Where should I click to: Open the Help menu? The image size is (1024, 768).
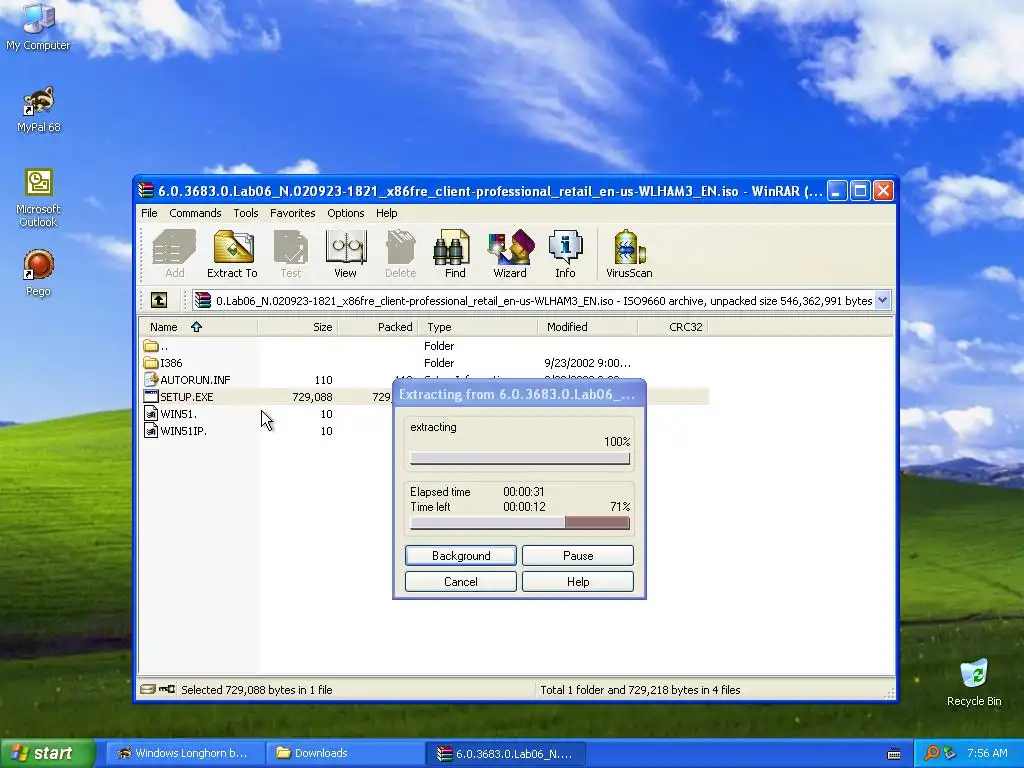coord(387,213)
